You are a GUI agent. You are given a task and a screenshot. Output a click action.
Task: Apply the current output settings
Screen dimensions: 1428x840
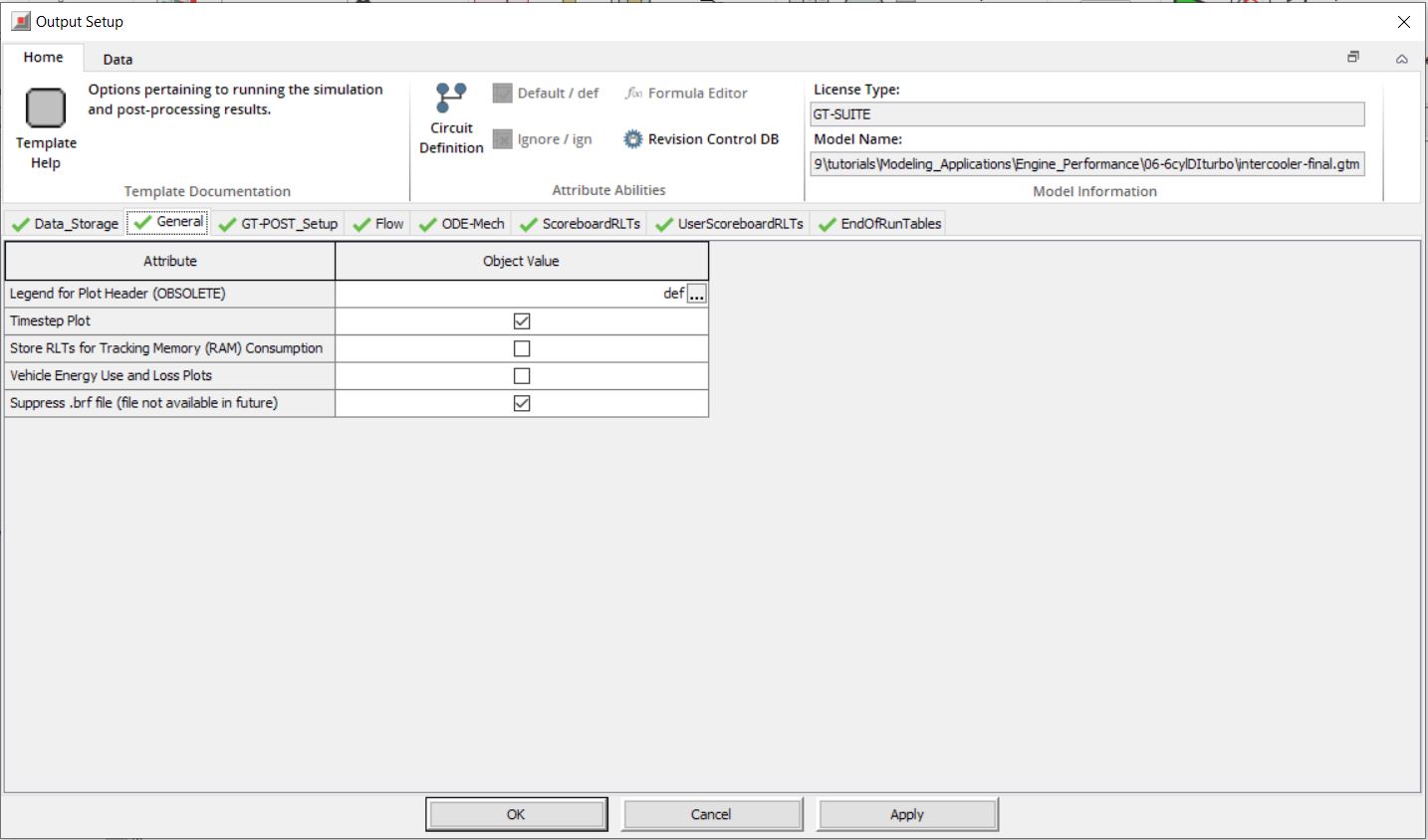click(x=905, y=813)
